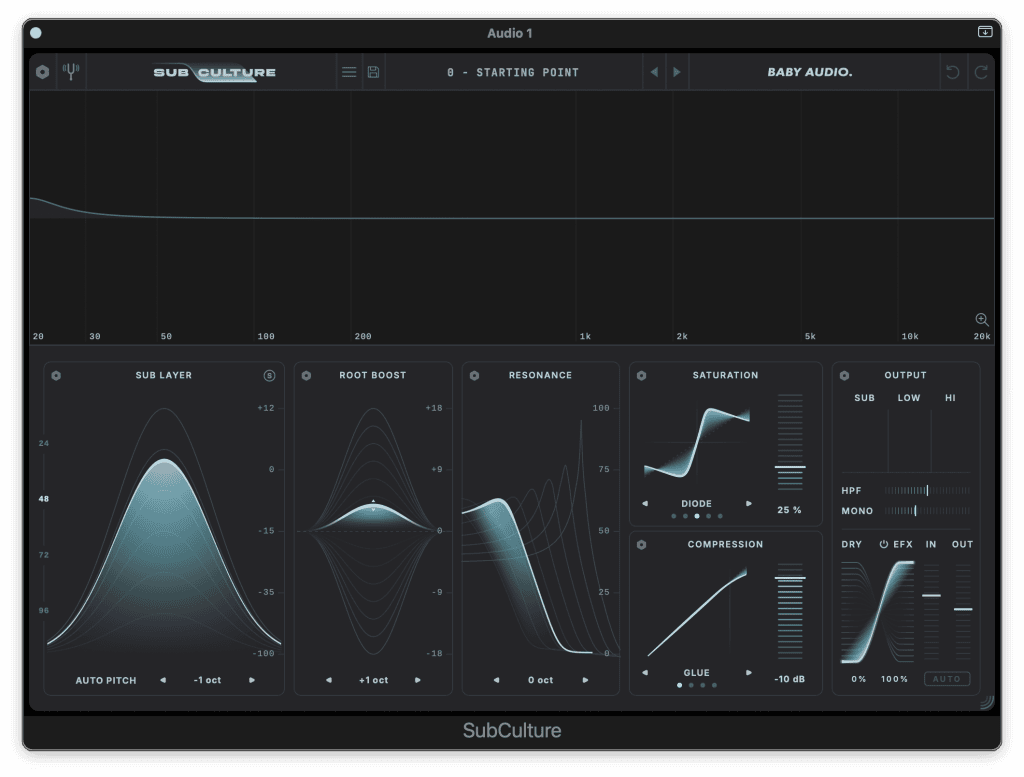Increase Resonance octave with right arrow
This screenshot has width=1024, height=777.
pyautogui.click(x=585, y=680)
